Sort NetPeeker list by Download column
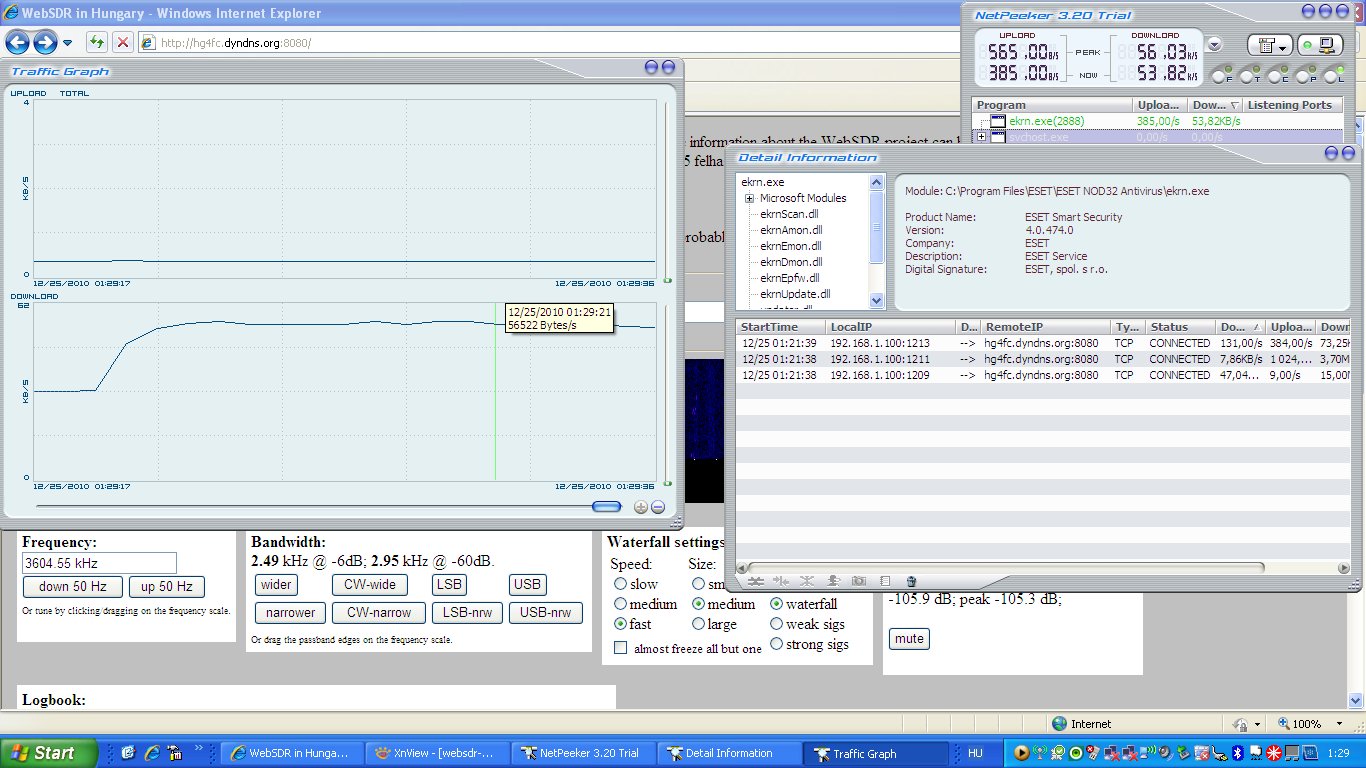 (x=1215, y=105)
